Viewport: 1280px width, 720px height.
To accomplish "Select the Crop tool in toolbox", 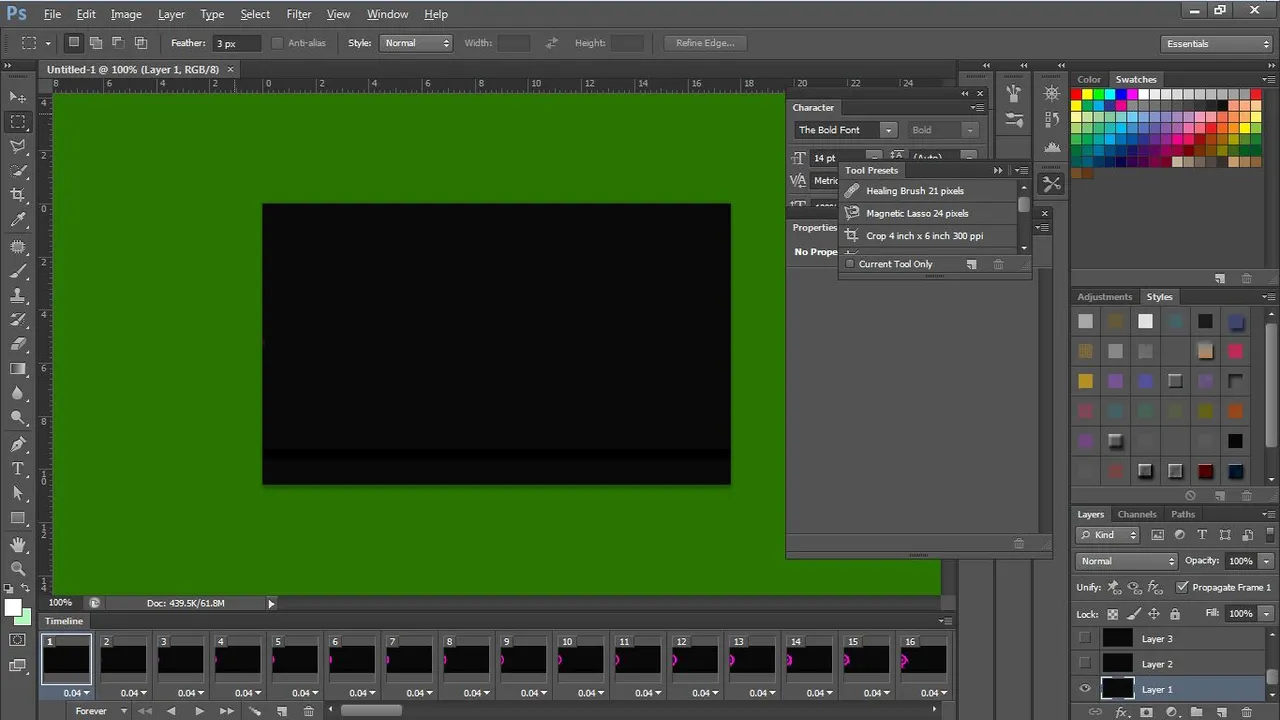I will pos(18,195).
